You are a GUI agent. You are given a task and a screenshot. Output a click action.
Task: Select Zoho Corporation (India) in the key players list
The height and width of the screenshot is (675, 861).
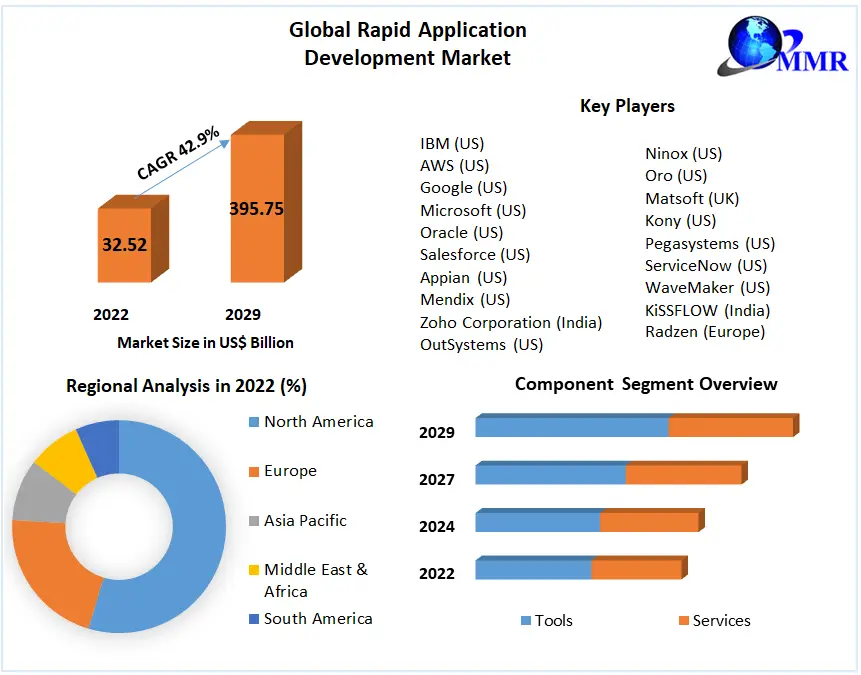[510, 322]
